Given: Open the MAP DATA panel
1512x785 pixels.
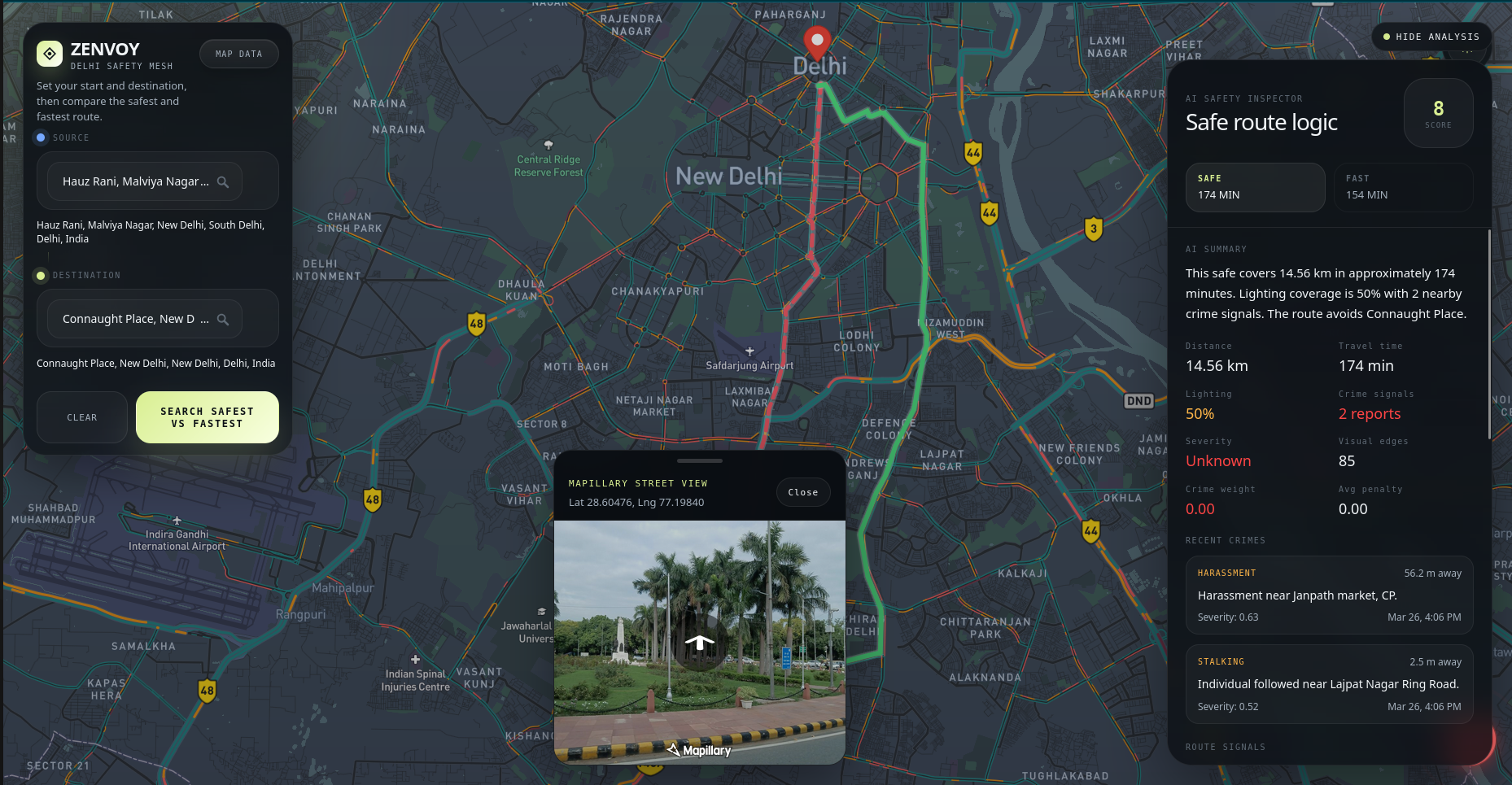Looking at the screenshot, I should (239, 54).
